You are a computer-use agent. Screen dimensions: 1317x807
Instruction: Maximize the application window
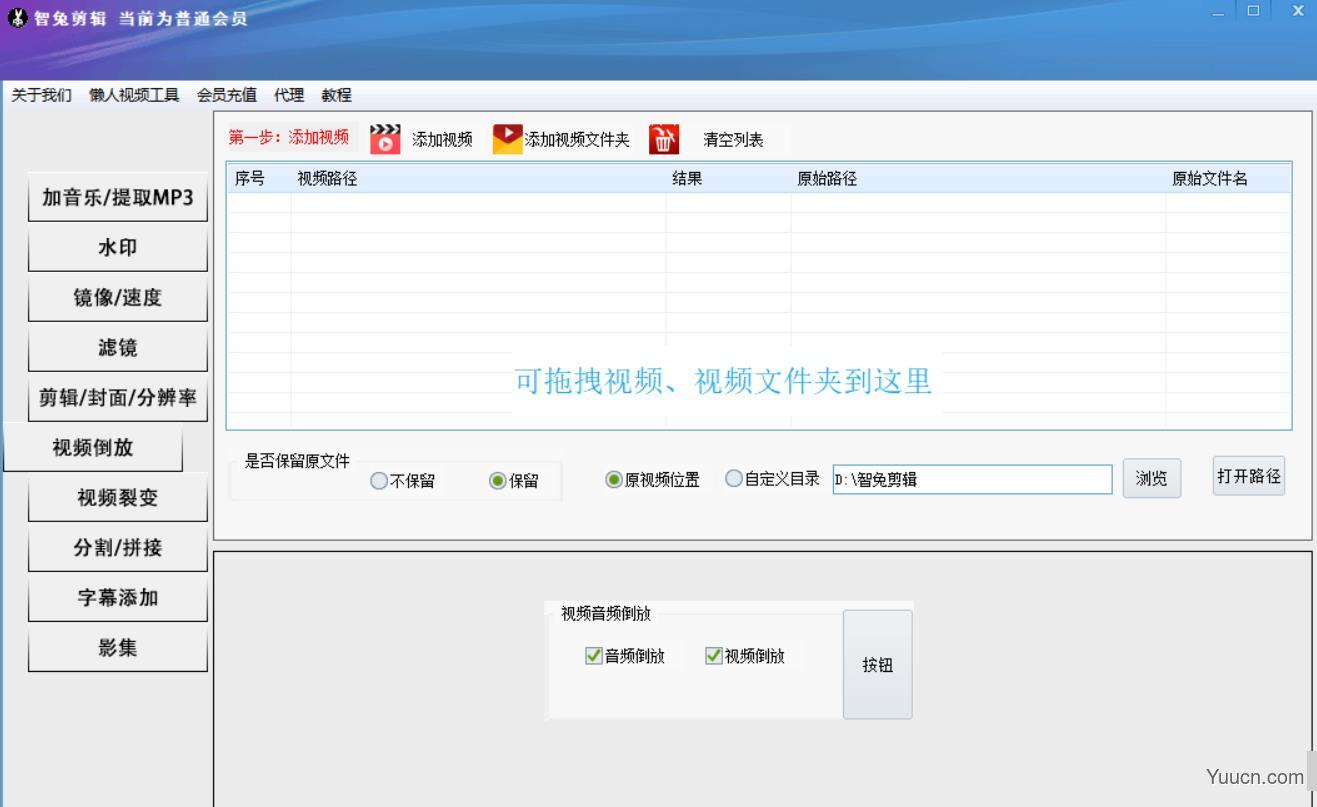click(1253, 11)
